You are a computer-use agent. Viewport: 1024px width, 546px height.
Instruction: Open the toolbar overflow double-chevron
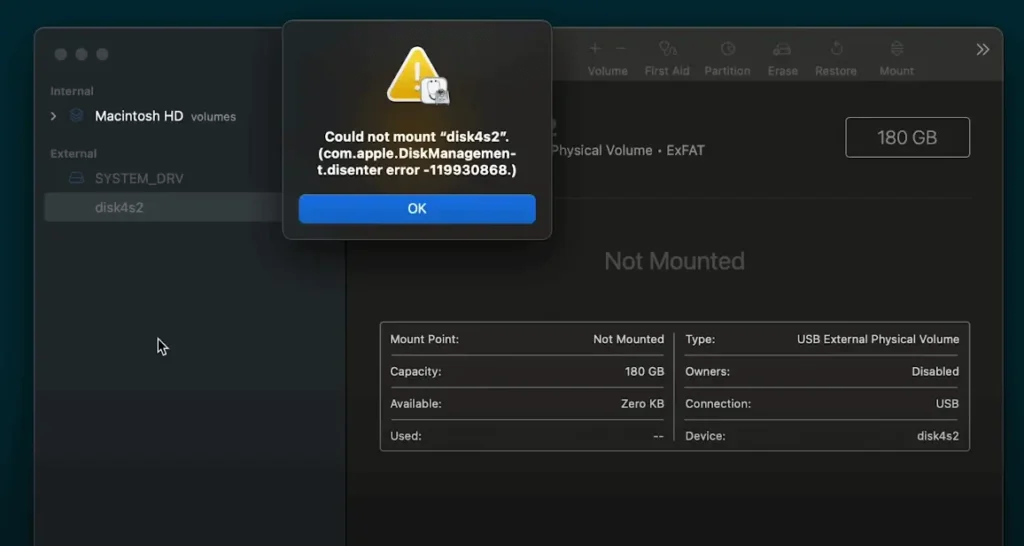(982, 49)
